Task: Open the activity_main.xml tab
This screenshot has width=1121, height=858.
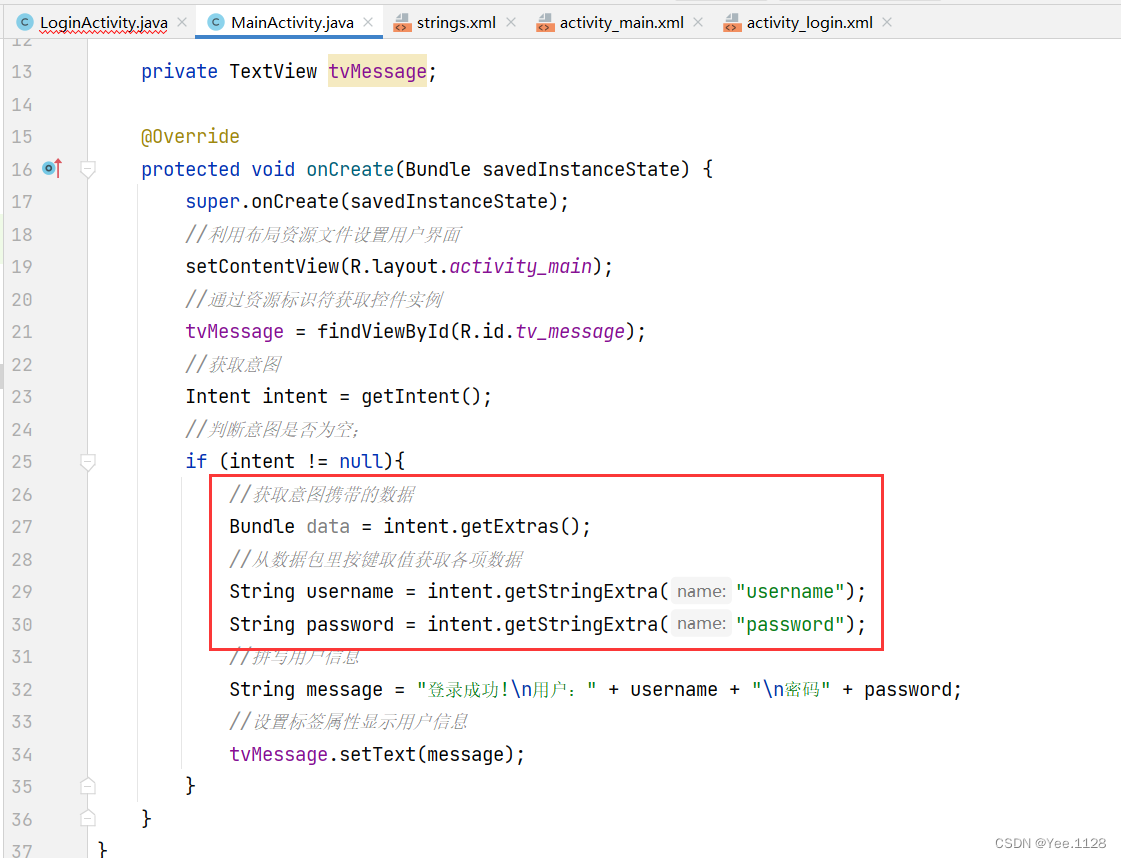Action: tap(621, 22)
